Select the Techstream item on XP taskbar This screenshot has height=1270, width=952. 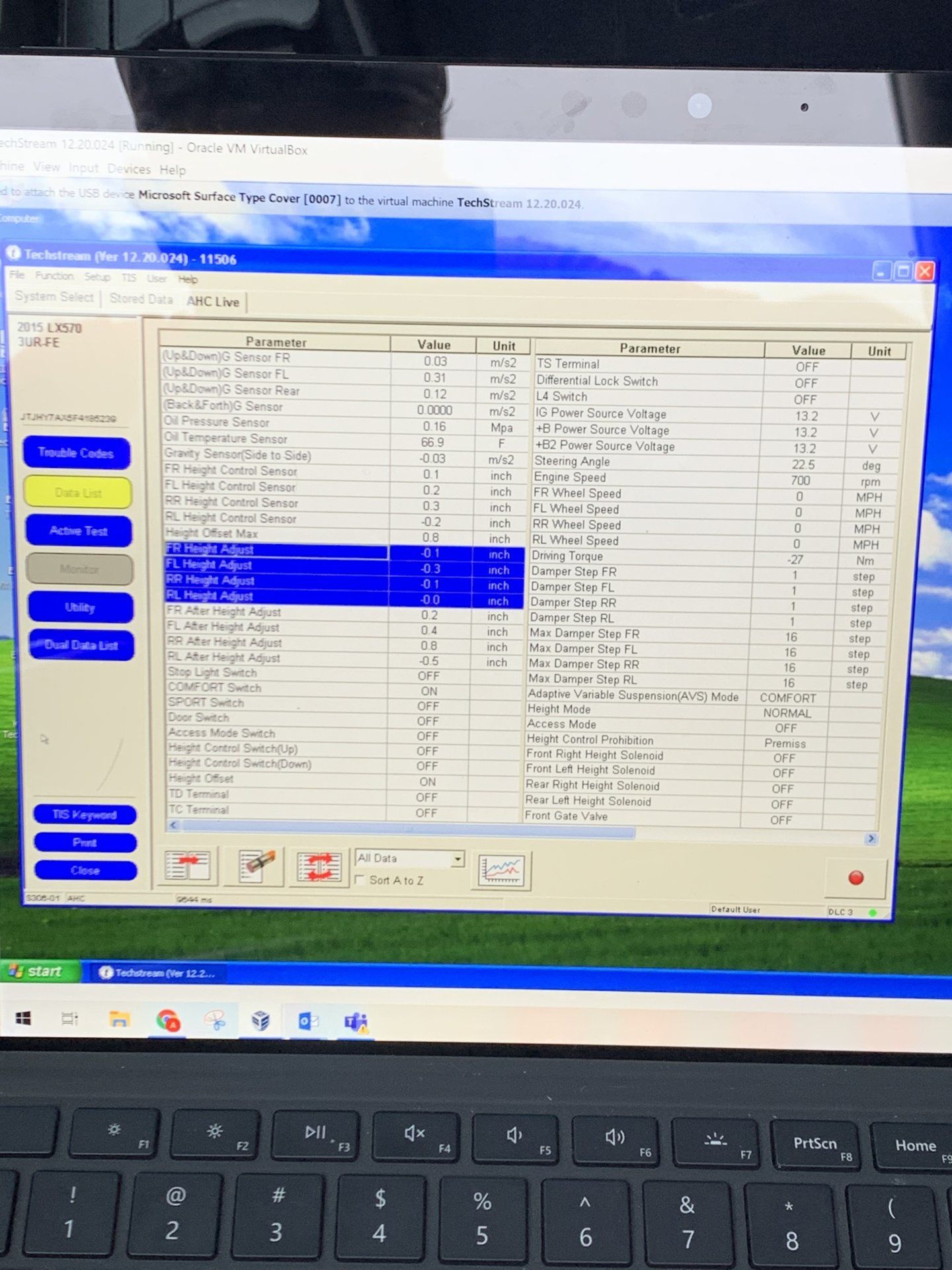(x=157, y=973)
